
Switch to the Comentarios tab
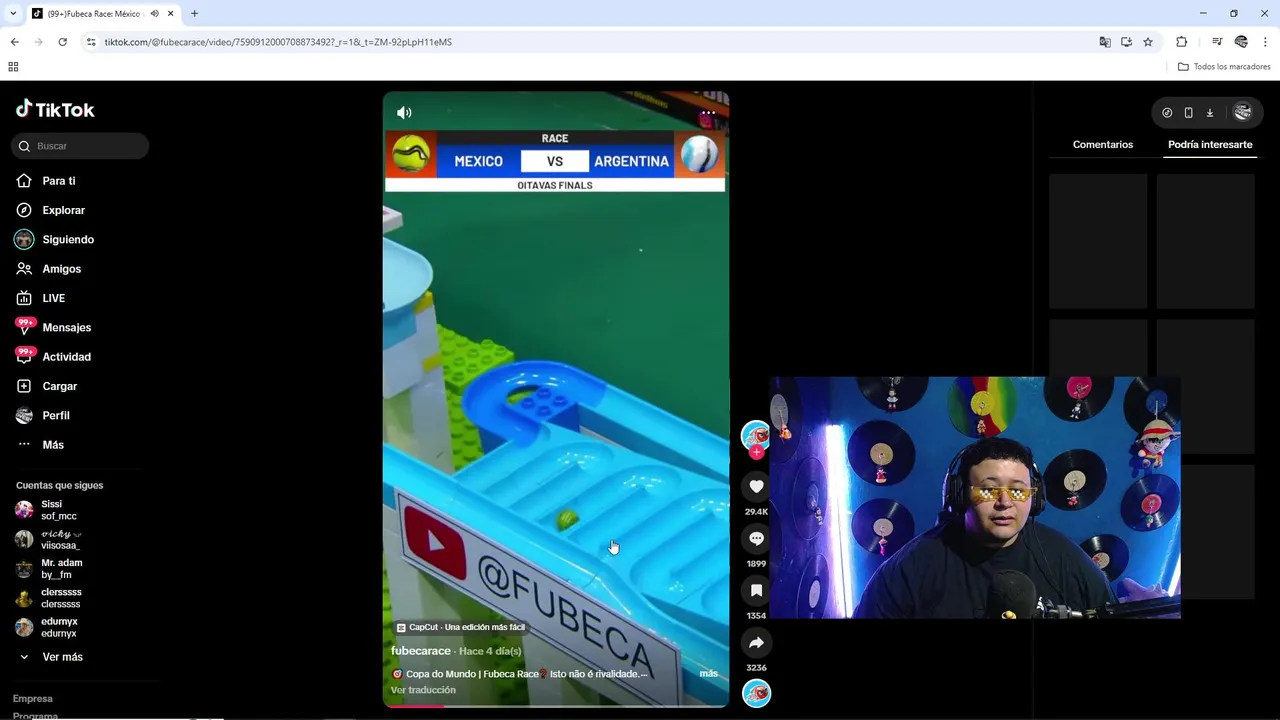1103,144
